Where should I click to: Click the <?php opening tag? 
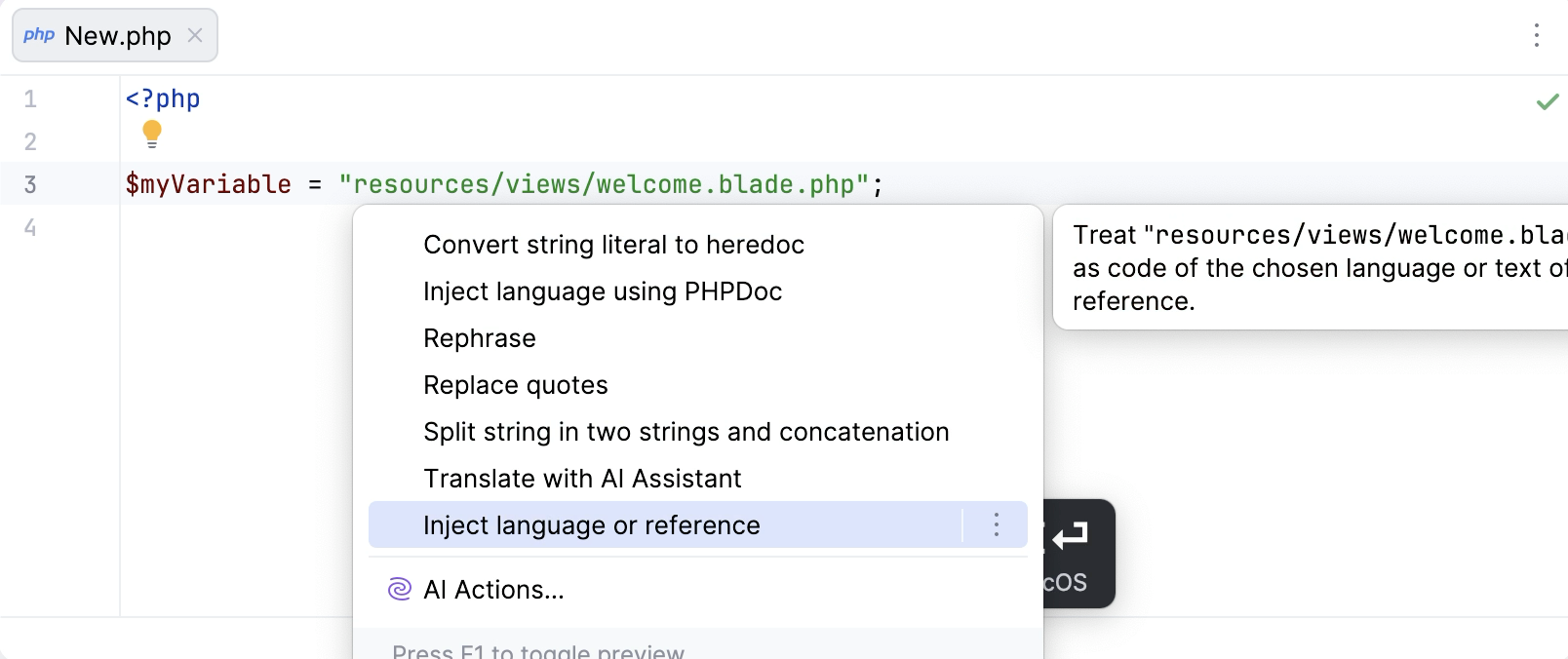click(x=163, y=98)
